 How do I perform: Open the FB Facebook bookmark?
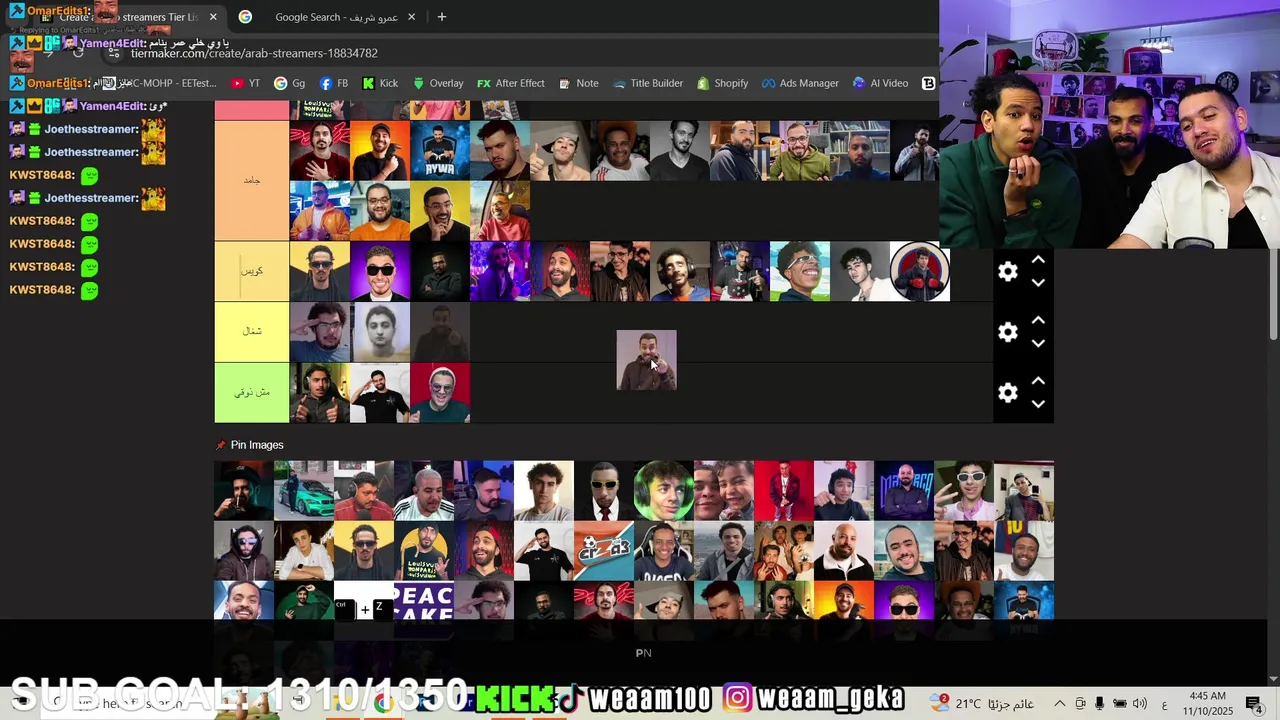tap(334, 83)
